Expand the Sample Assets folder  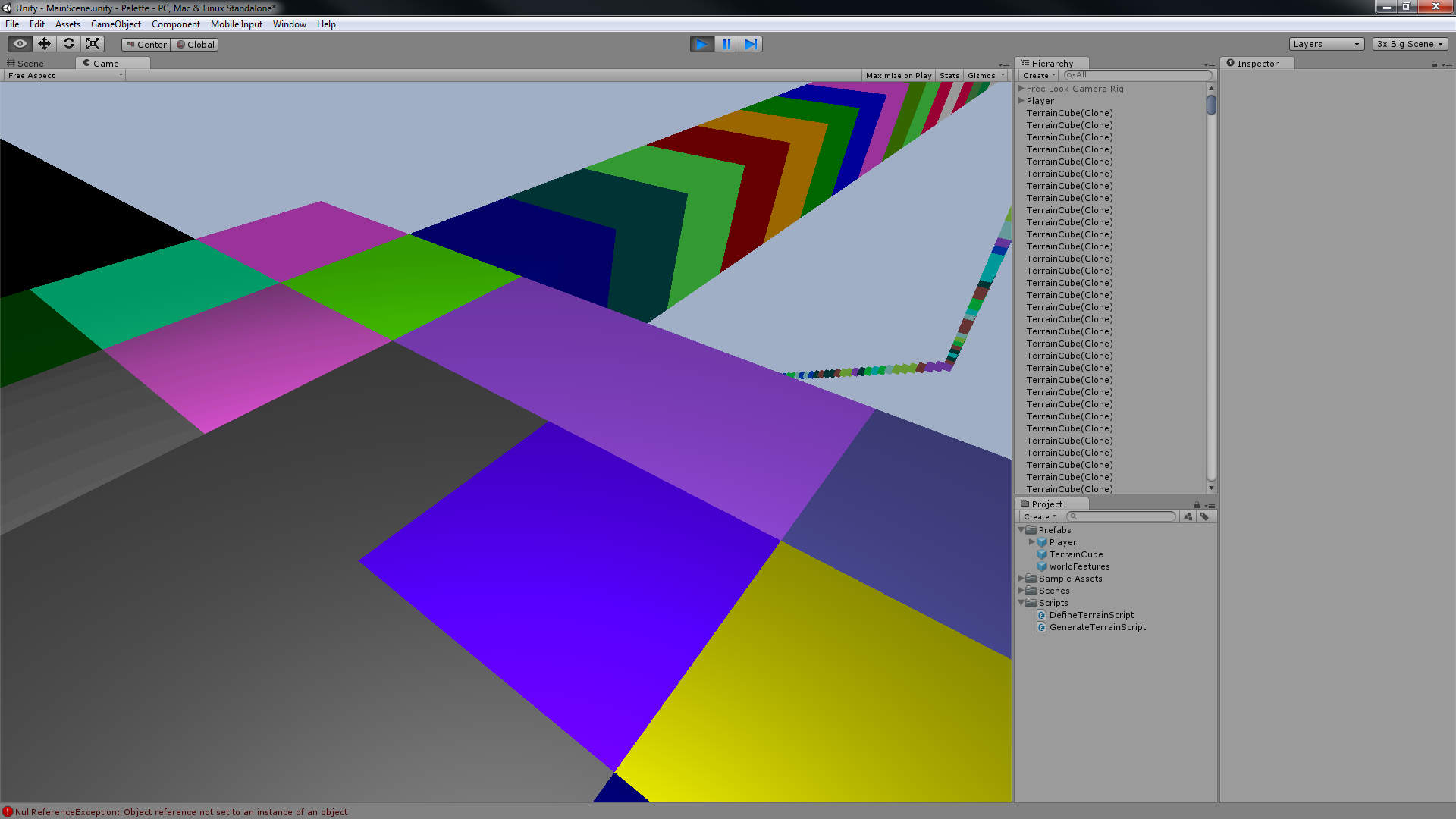coord(1021,579)
